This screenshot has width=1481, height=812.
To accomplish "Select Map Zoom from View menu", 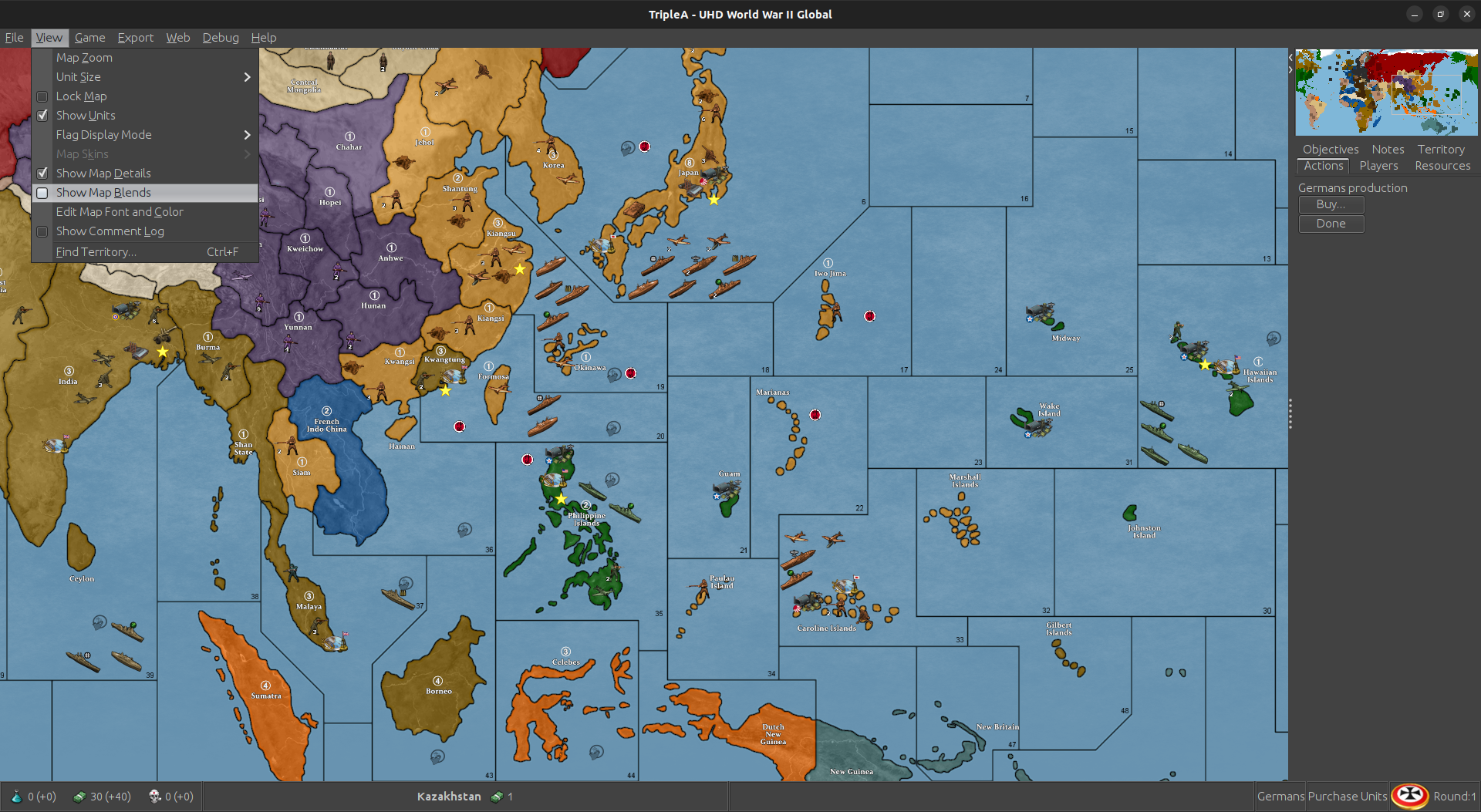I will [145, 58].
